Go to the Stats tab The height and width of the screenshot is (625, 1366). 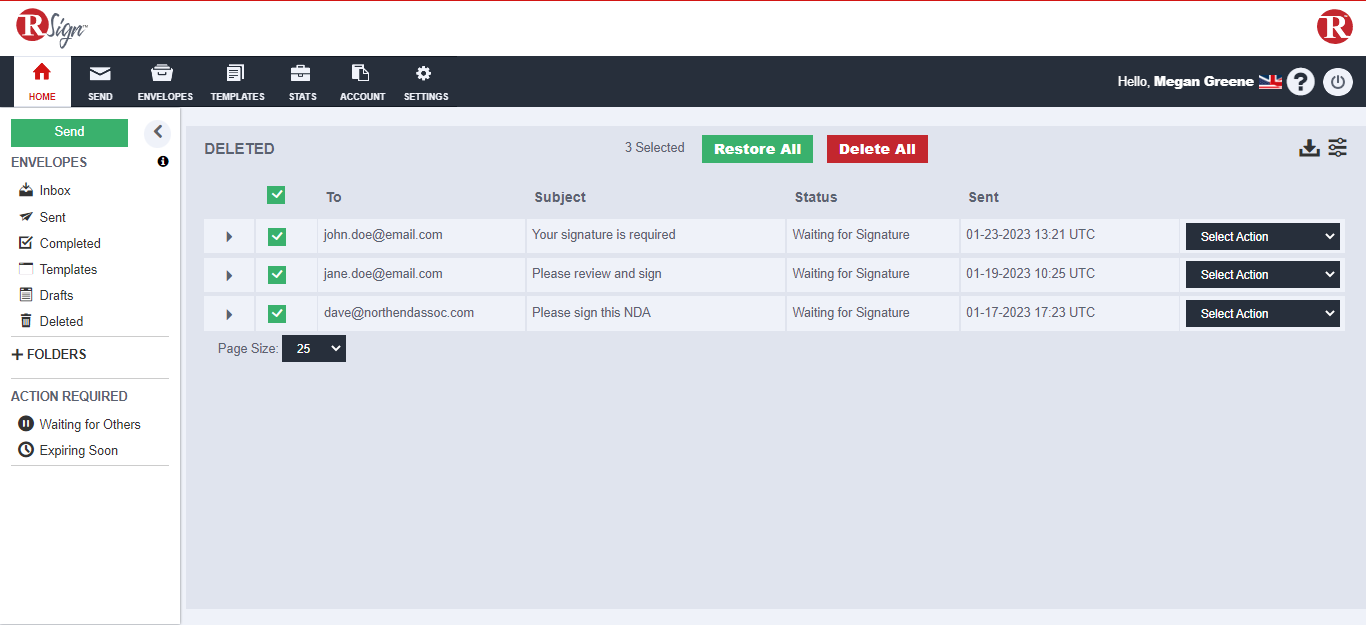(x=302, y=82)
